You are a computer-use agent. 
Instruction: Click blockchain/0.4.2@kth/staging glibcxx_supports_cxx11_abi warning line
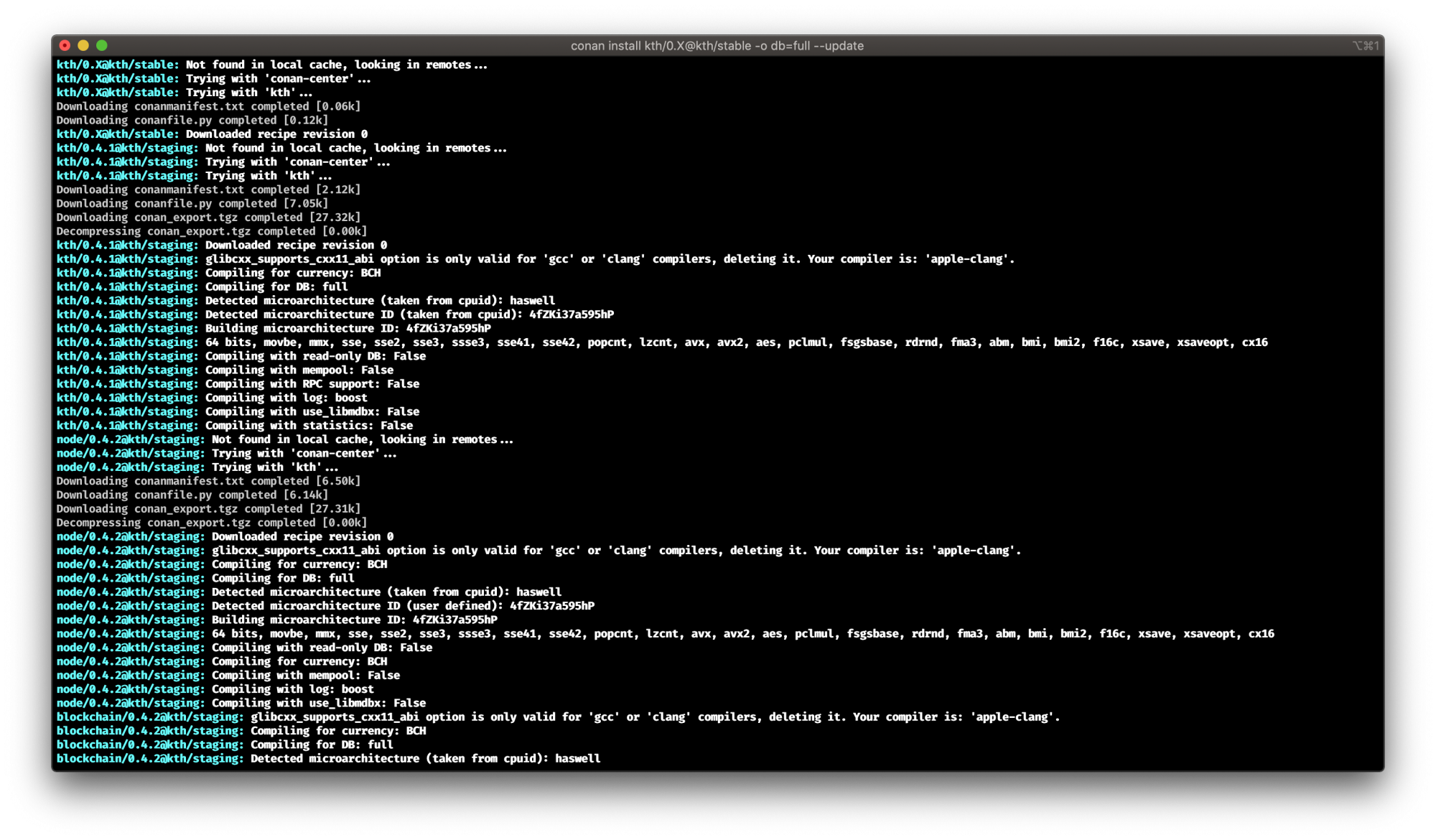point(559,717)
